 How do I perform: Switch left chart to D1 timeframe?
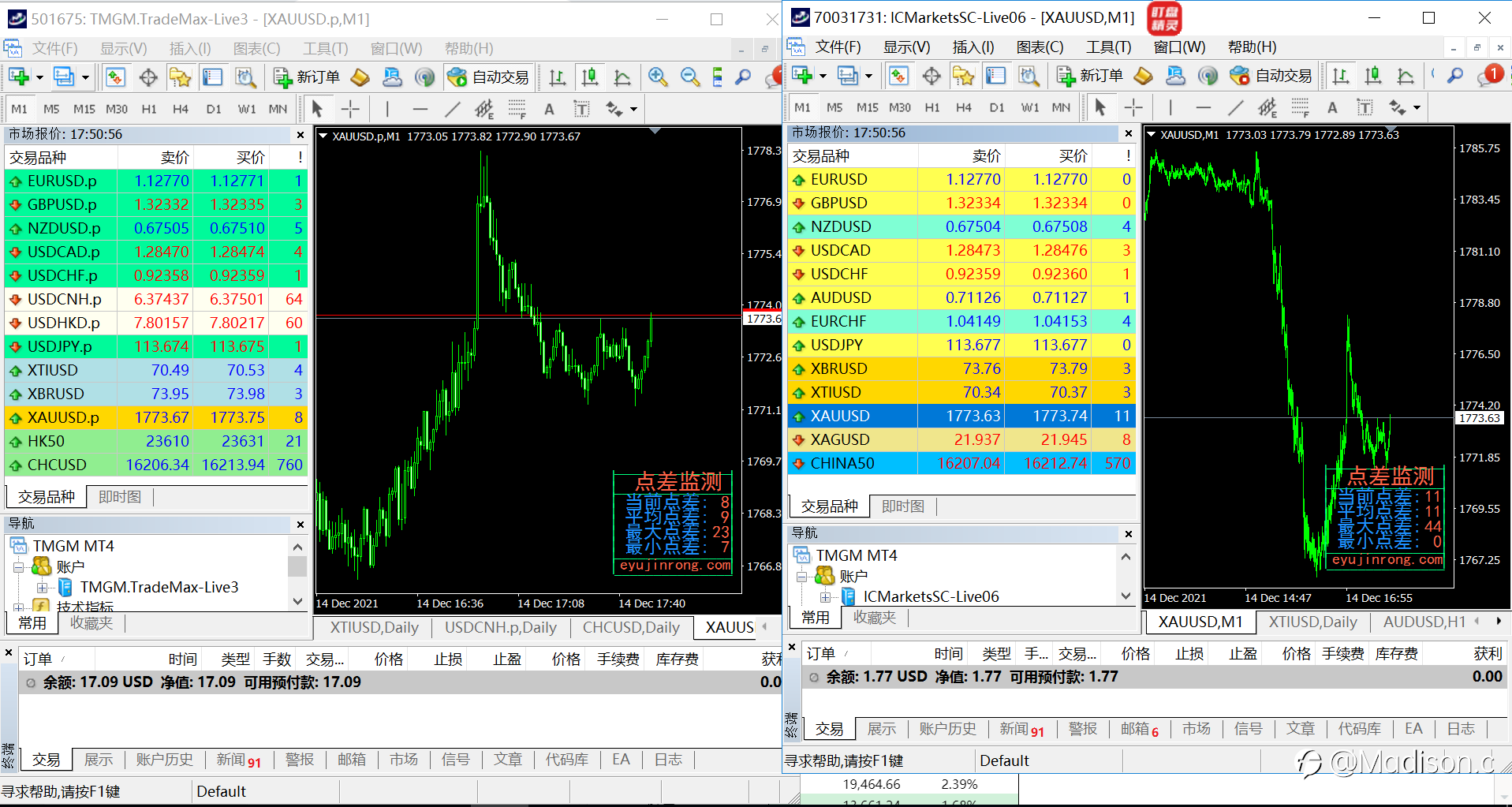click(x=214, y=109)
